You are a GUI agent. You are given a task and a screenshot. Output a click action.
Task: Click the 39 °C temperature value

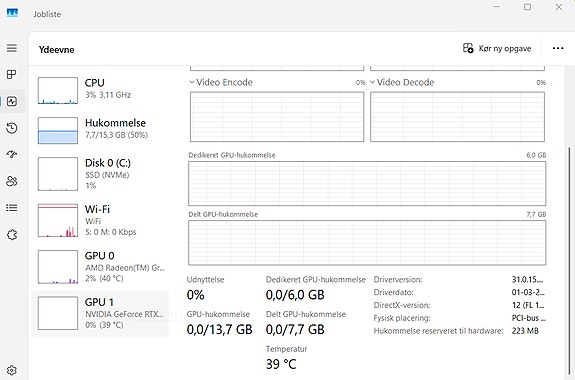(x=281, y=364)
